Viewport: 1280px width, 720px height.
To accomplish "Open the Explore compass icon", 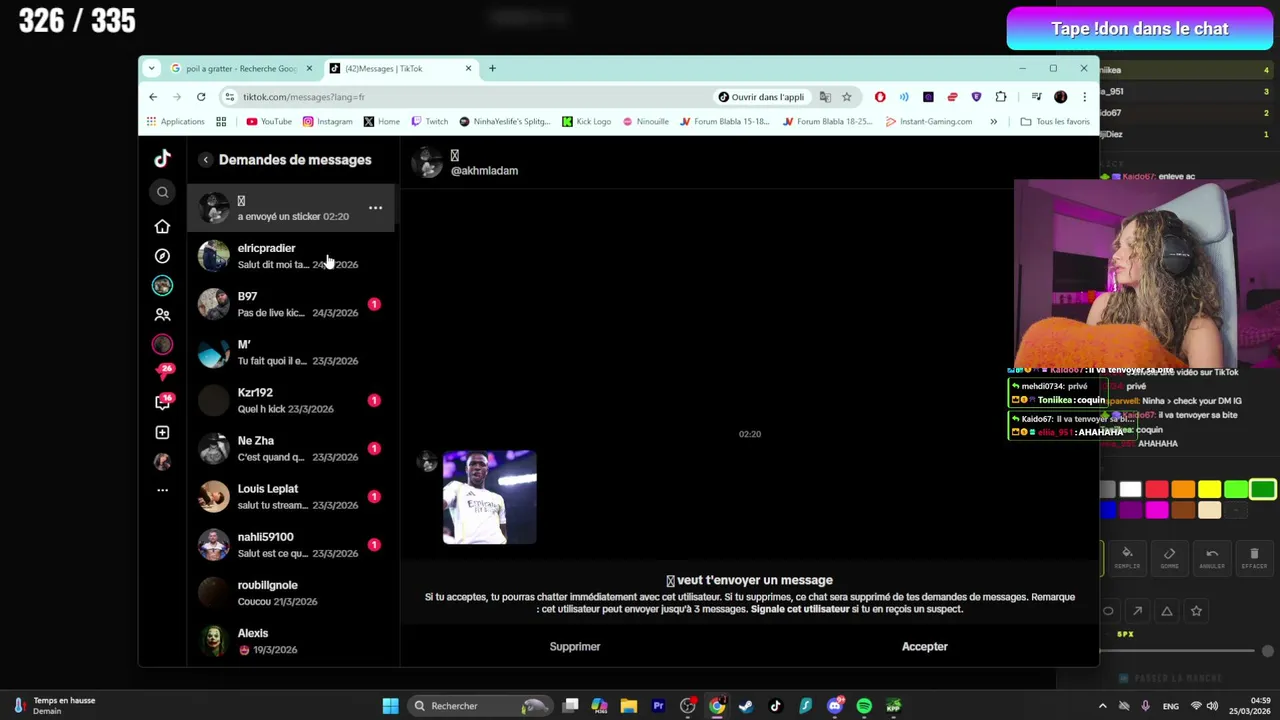I will tap(162, 256).
